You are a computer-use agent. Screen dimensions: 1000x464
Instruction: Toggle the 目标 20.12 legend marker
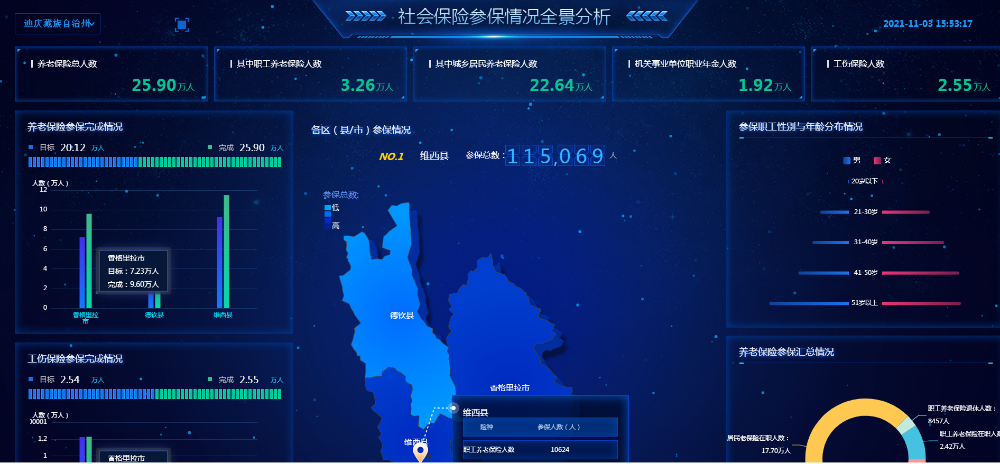31,147
